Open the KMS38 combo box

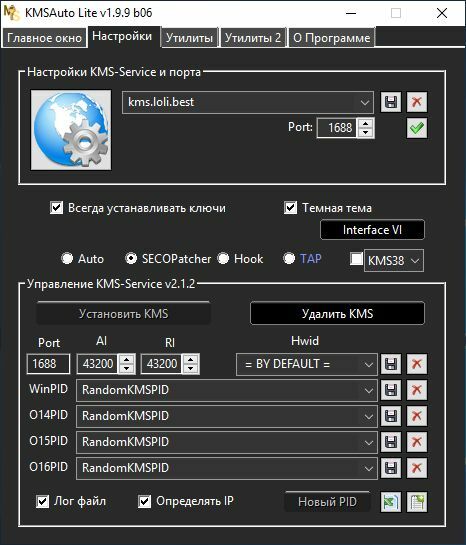394,260
